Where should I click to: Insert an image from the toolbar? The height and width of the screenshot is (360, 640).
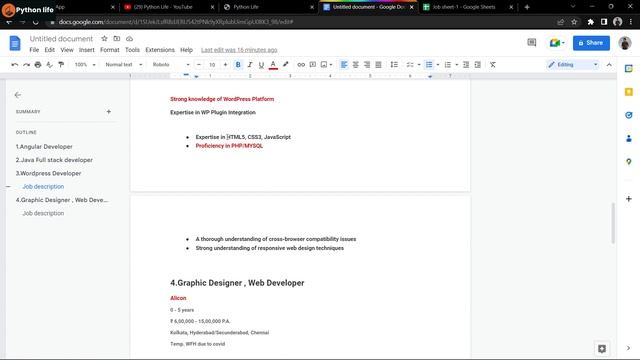point(324,64)
